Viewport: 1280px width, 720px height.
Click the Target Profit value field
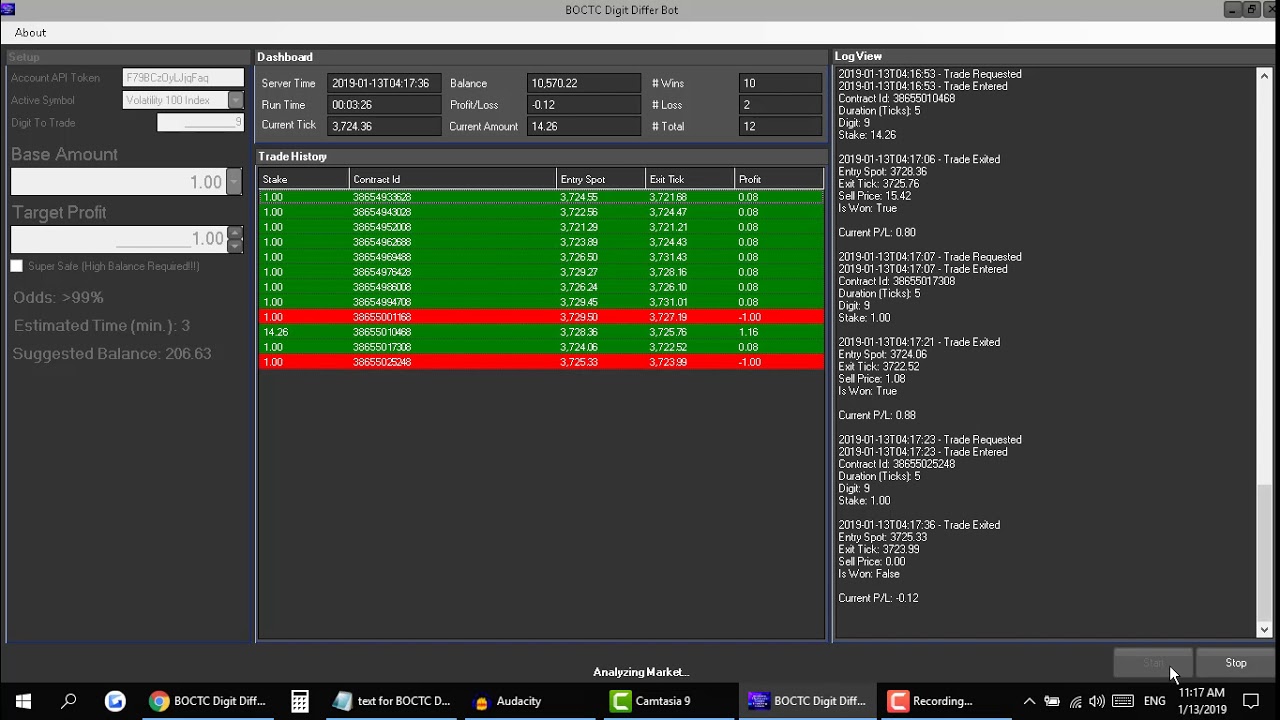tap(119, 239)
